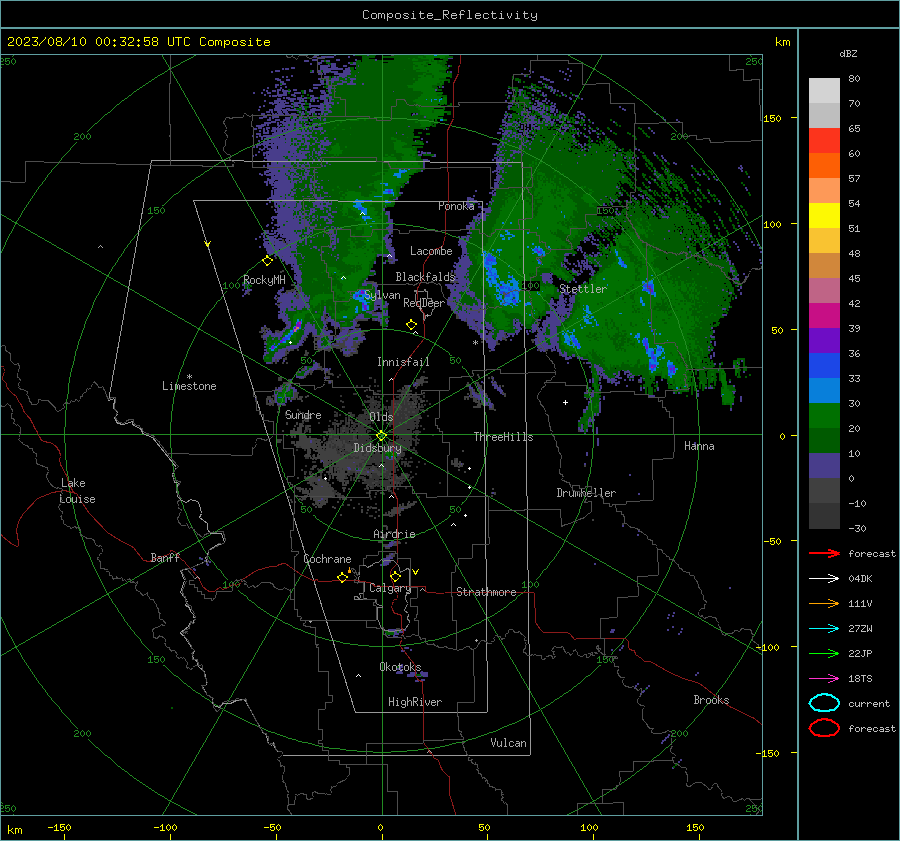Click the Limestone label

(x=189, y=386)
